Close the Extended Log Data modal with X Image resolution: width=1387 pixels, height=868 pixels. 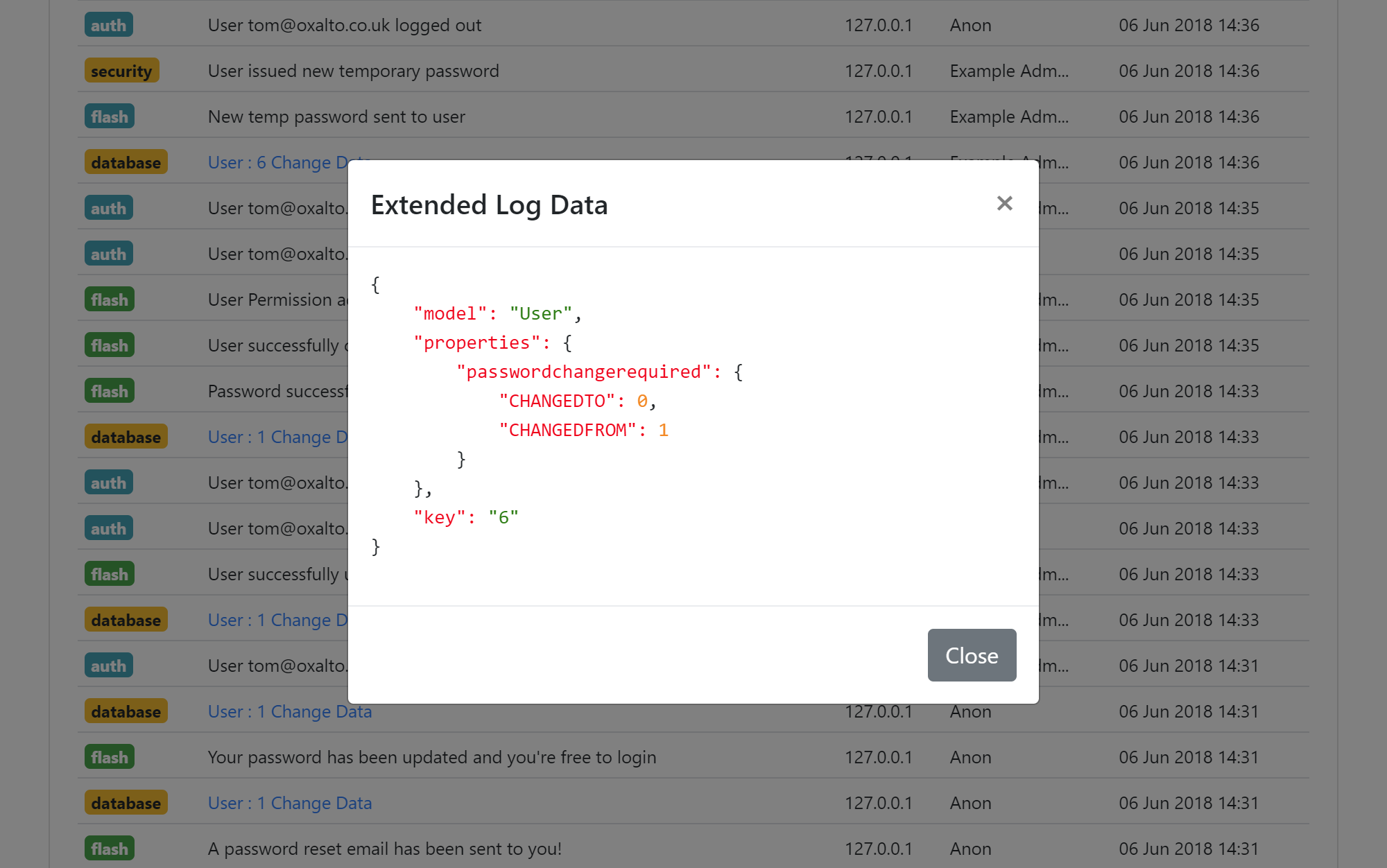1004,203
